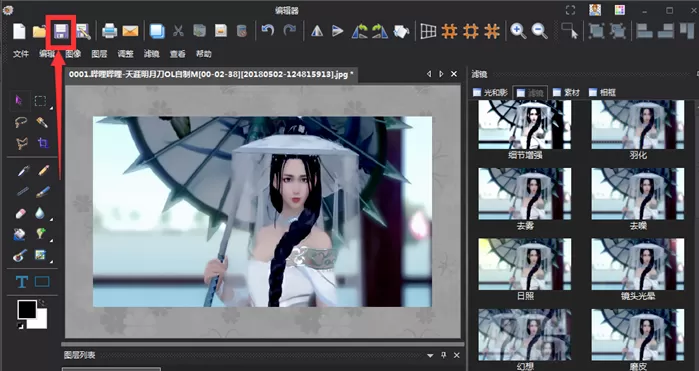Switch to the 光和影 tab
This screenshot has width=699, height=371.
(490, 92)
